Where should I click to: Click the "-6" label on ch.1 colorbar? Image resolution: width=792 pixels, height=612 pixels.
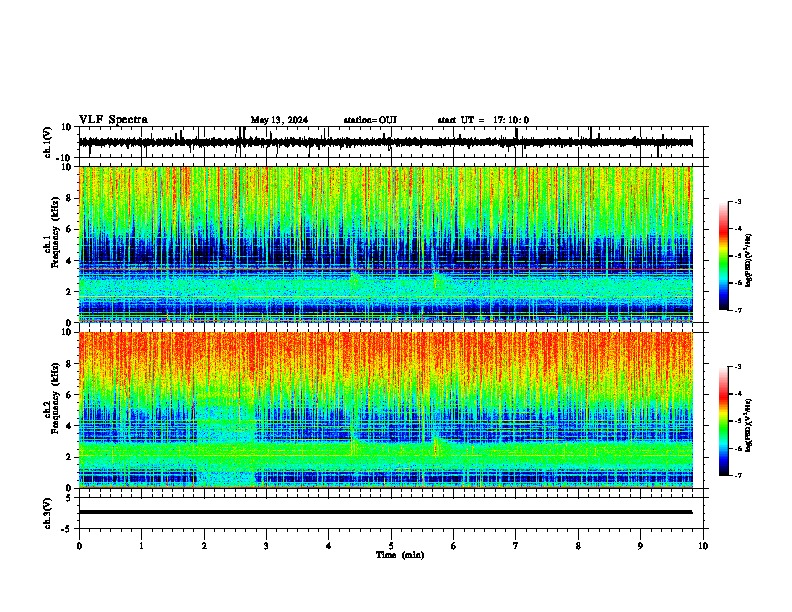click(x=737, y=283)
